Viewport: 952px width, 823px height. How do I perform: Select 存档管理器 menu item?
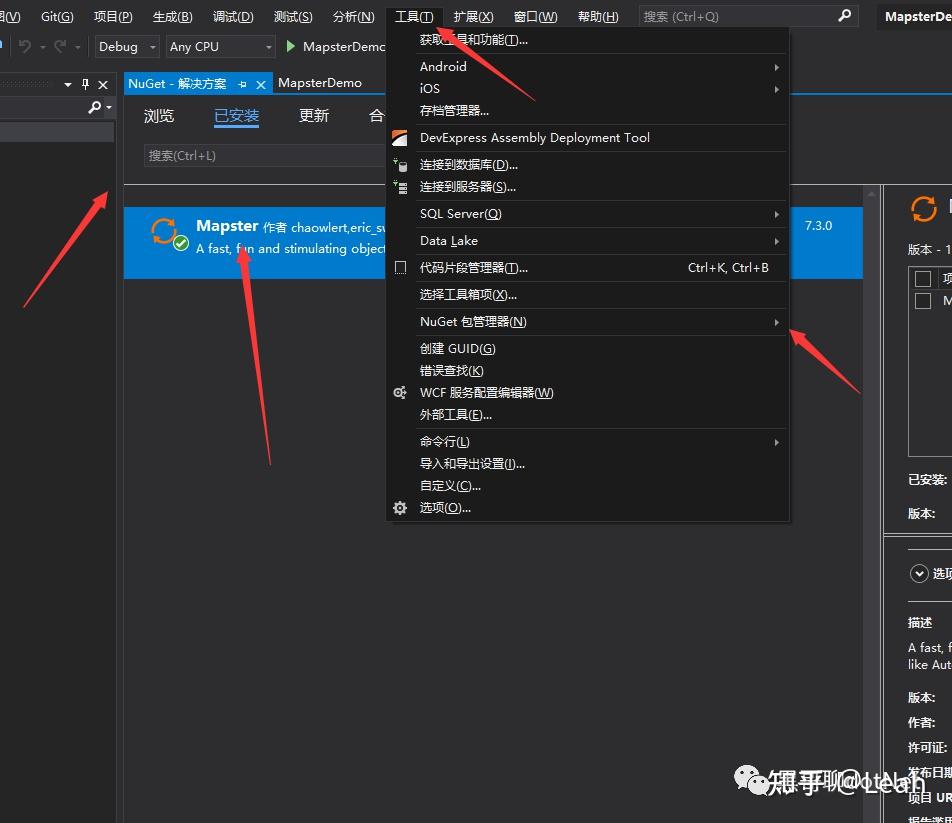pos(454,110)
